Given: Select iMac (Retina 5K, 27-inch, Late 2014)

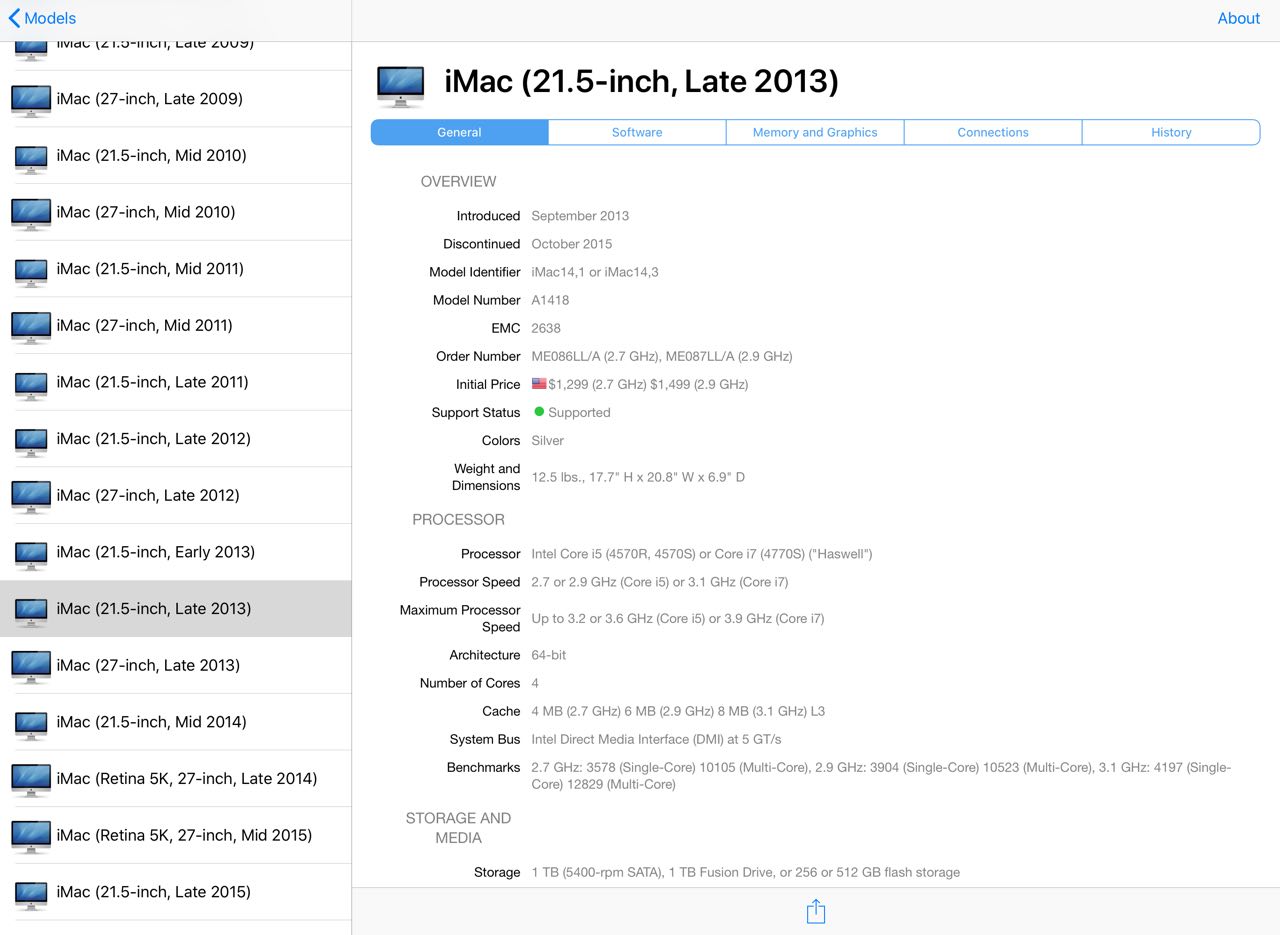Looking at the screenshot, I should (x=176, y=778).
